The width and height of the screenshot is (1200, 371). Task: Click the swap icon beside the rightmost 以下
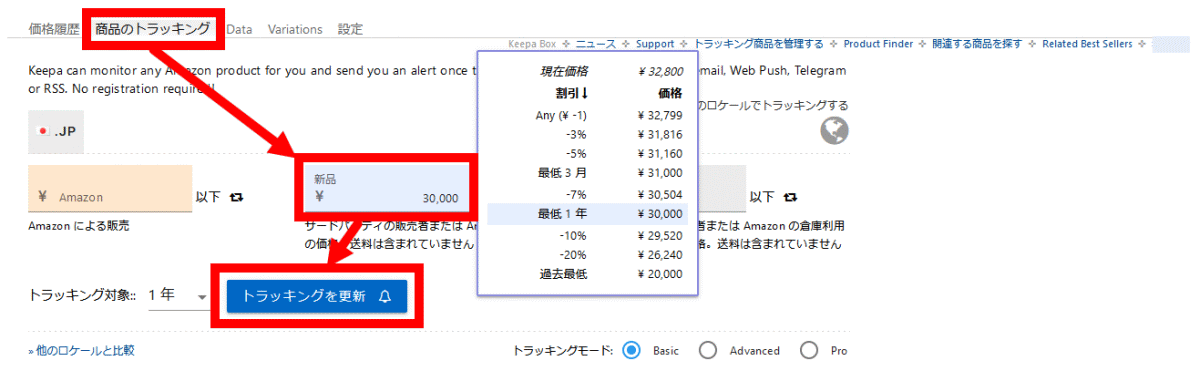pyautogui.click(x=790, y=197)
